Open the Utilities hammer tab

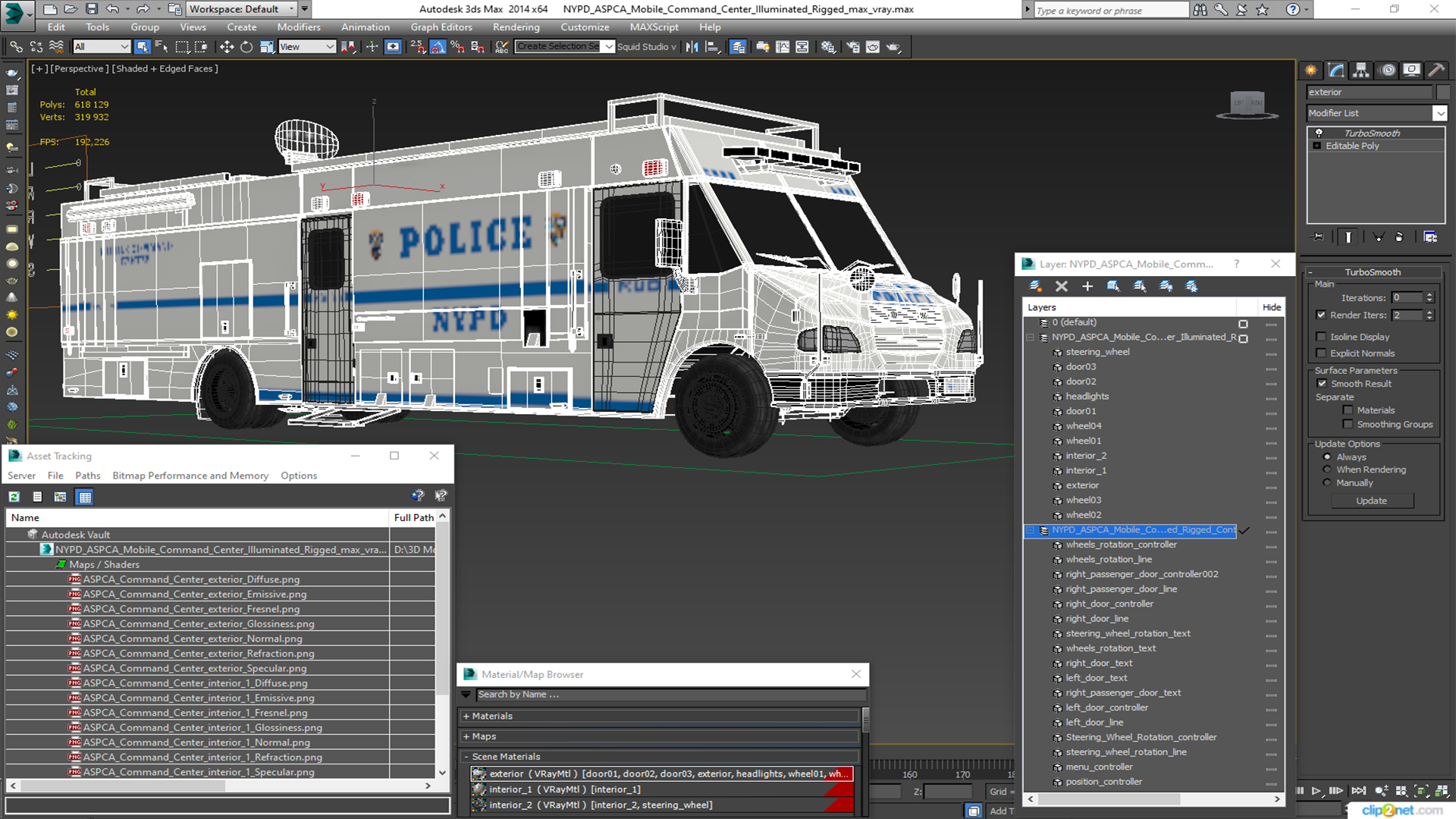(x=1436, y=71)
